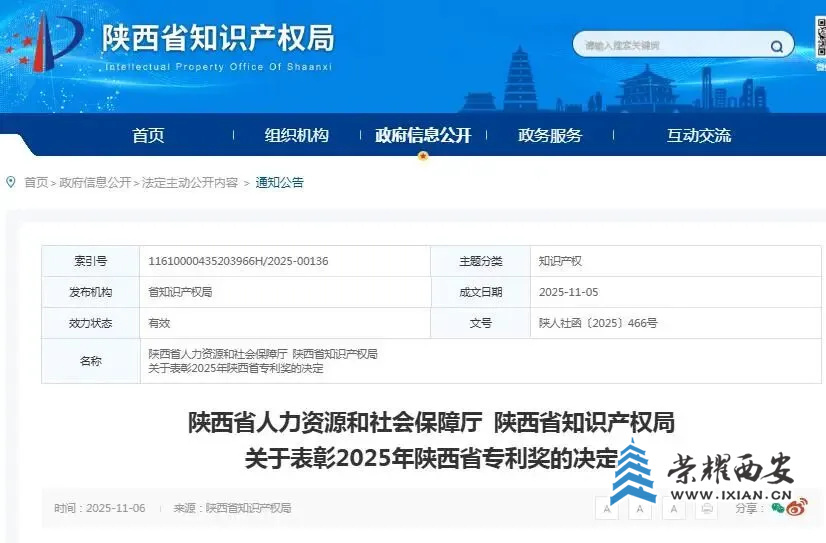Open the 互动交流 navigation menu
Image resolution: width=826 pixels, height=543 pixels.
pyautogui.click(x=699, y=136)
